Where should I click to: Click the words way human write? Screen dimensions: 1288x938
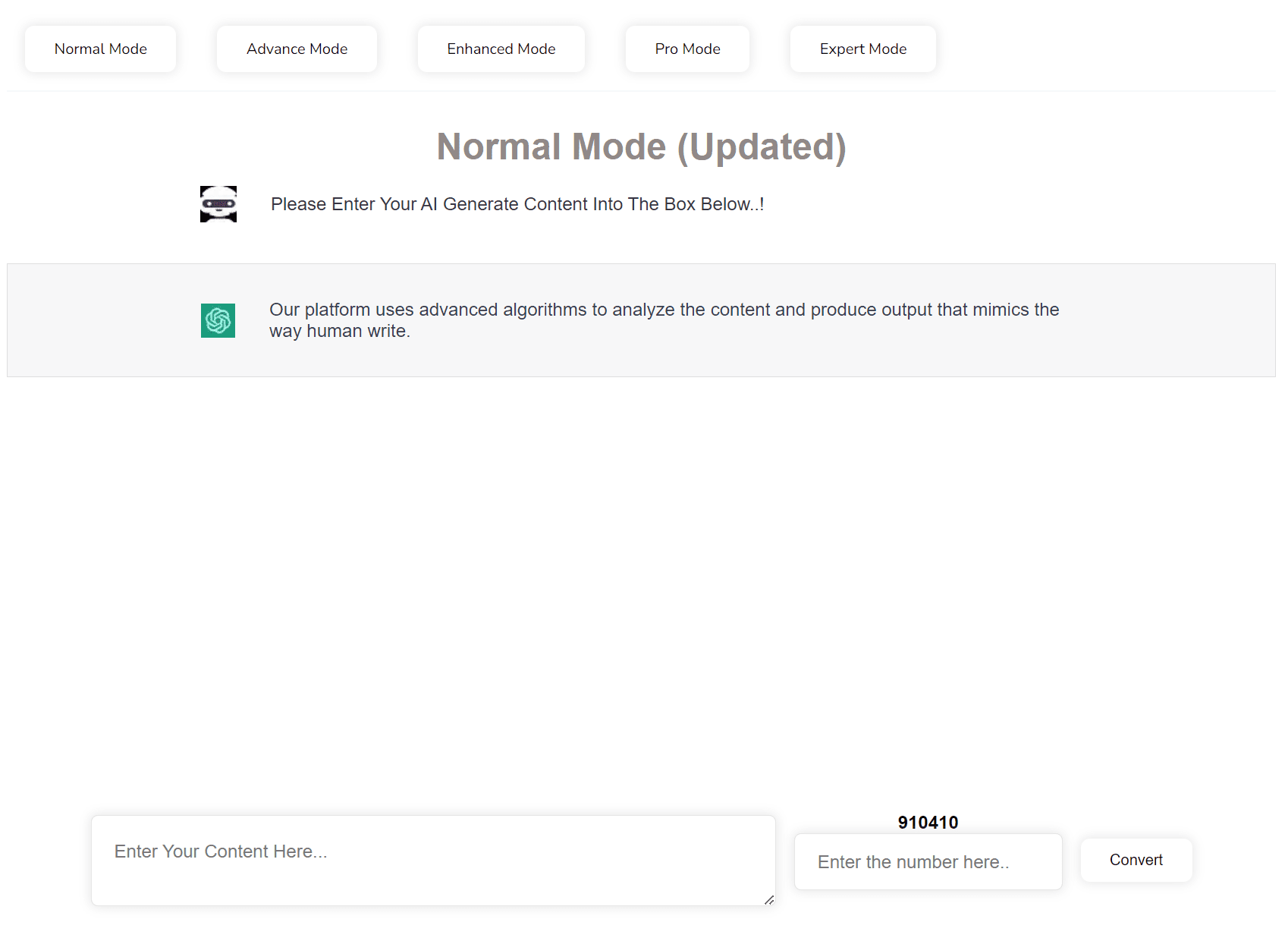point(339,332)
